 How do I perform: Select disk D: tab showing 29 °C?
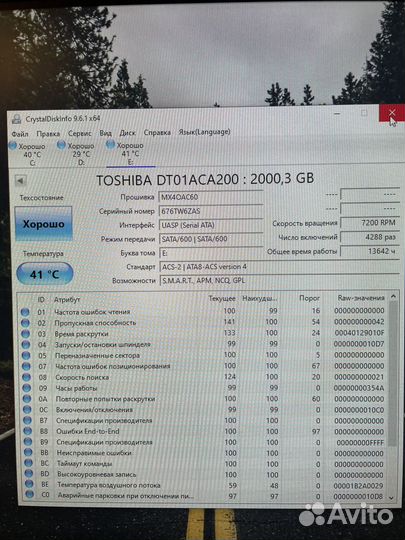coord(76,154)
